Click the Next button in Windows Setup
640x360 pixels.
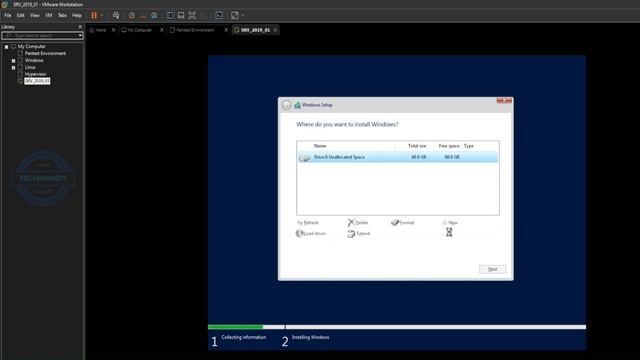click(x=493, y=269)
